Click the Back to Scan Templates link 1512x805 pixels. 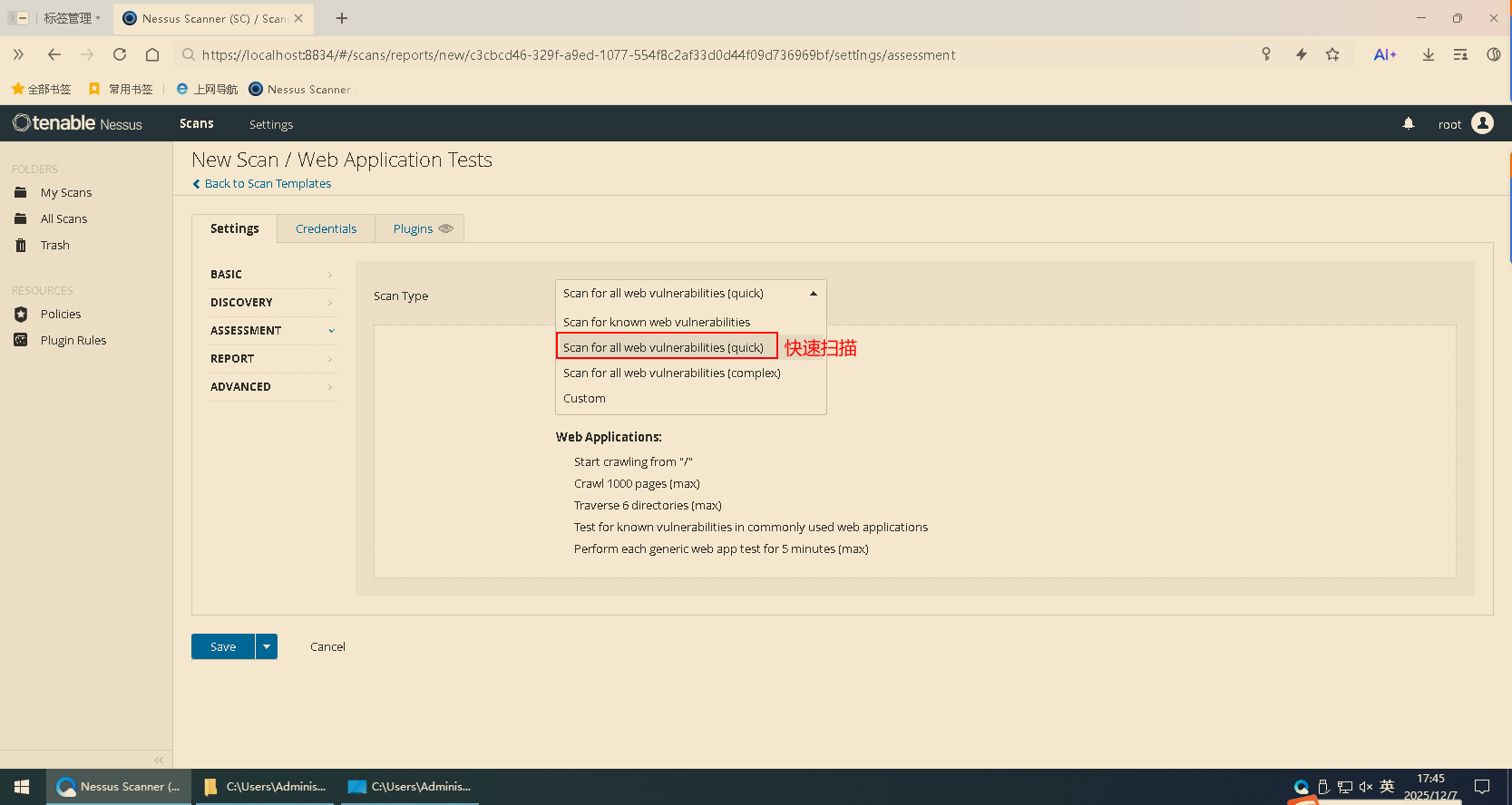[268, 184]
